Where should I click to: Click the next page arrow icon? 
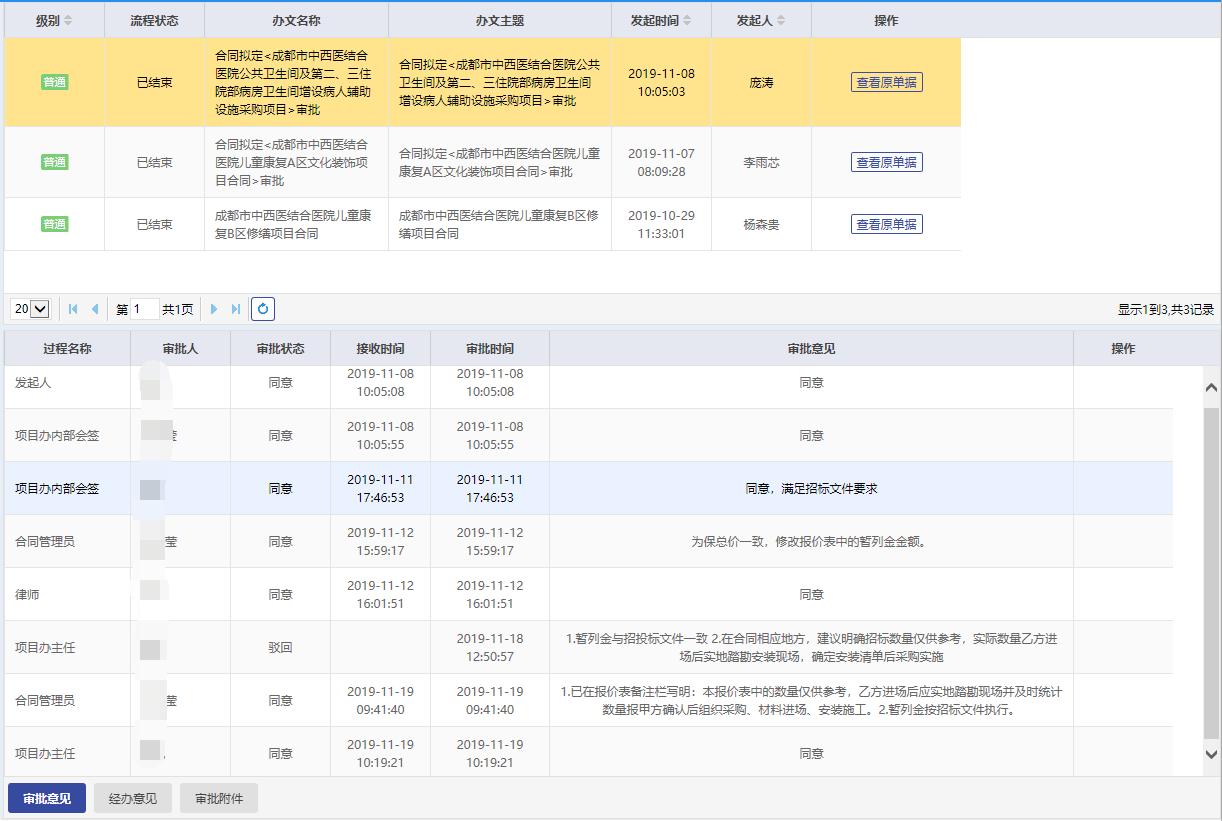[x=214, y=309]
